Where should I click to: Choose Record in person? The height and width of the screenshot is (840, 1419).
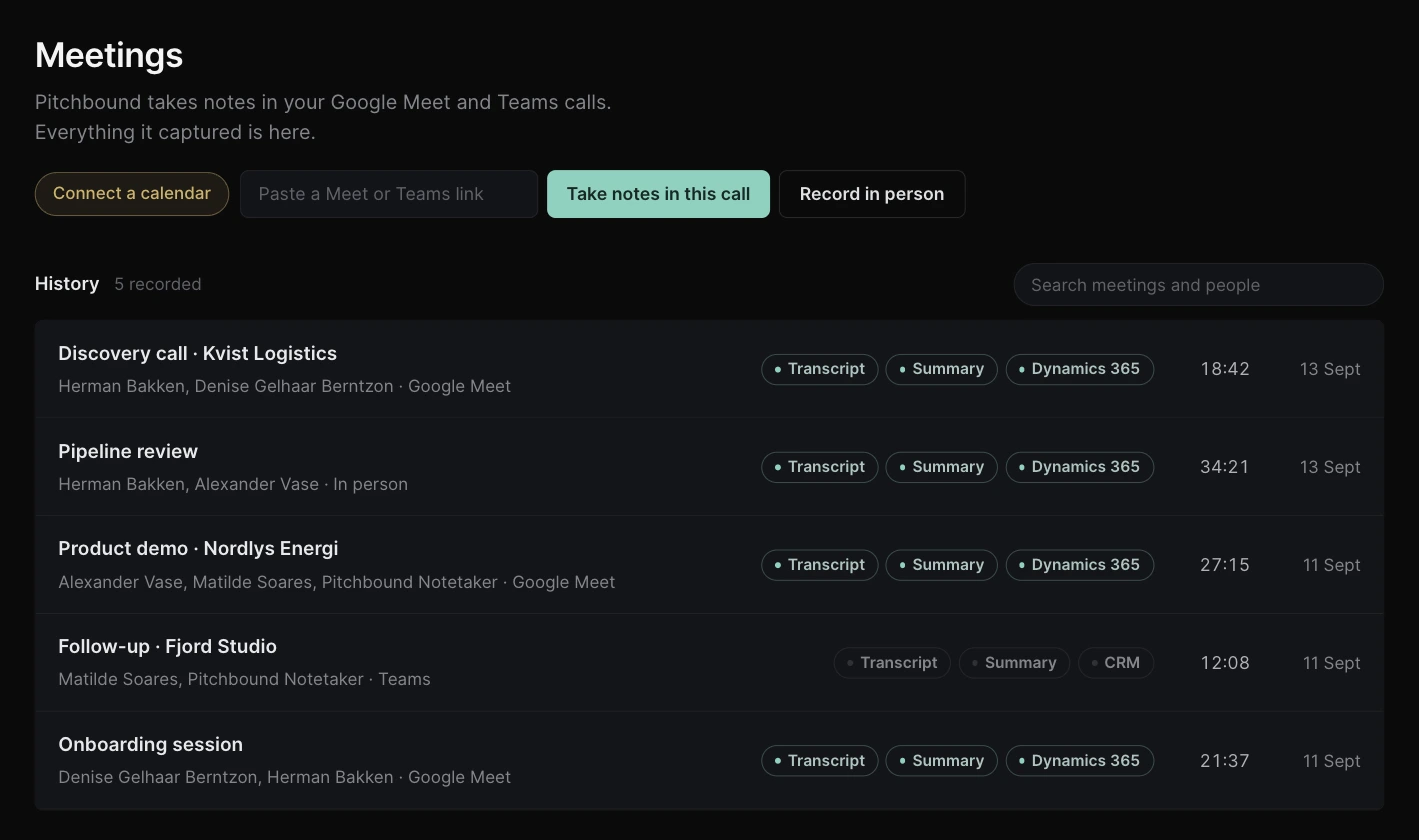click(x=872, y=194)
